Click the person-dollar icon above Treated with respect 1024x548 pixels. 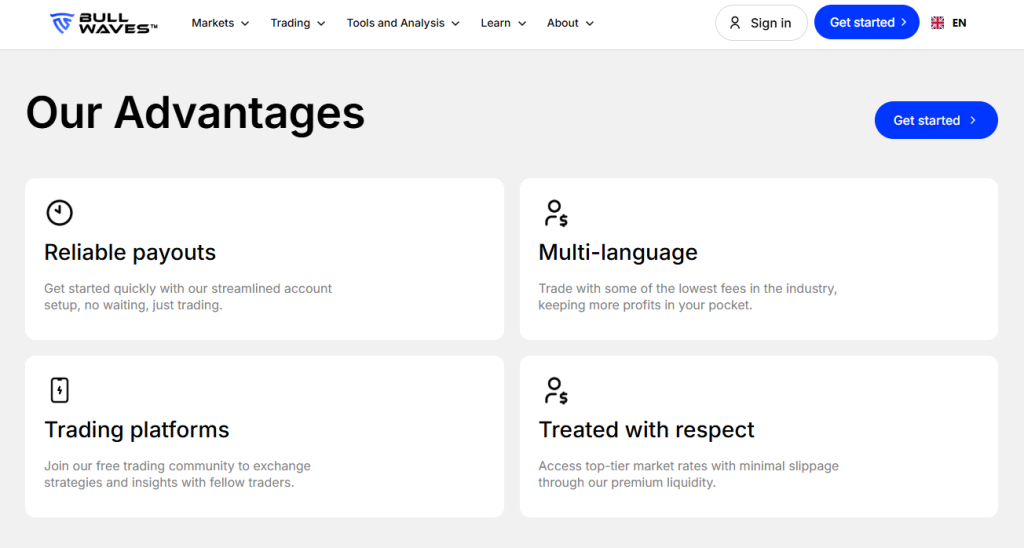click(555, 390)
